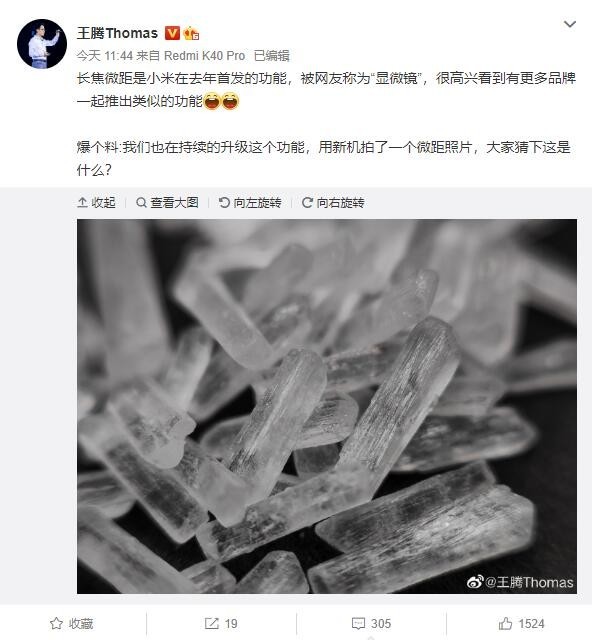The width and height of the screenshot is (592, 640).
Task: Click the magnifier icon beside 查看大图
Action: click(x=141, y=202)
